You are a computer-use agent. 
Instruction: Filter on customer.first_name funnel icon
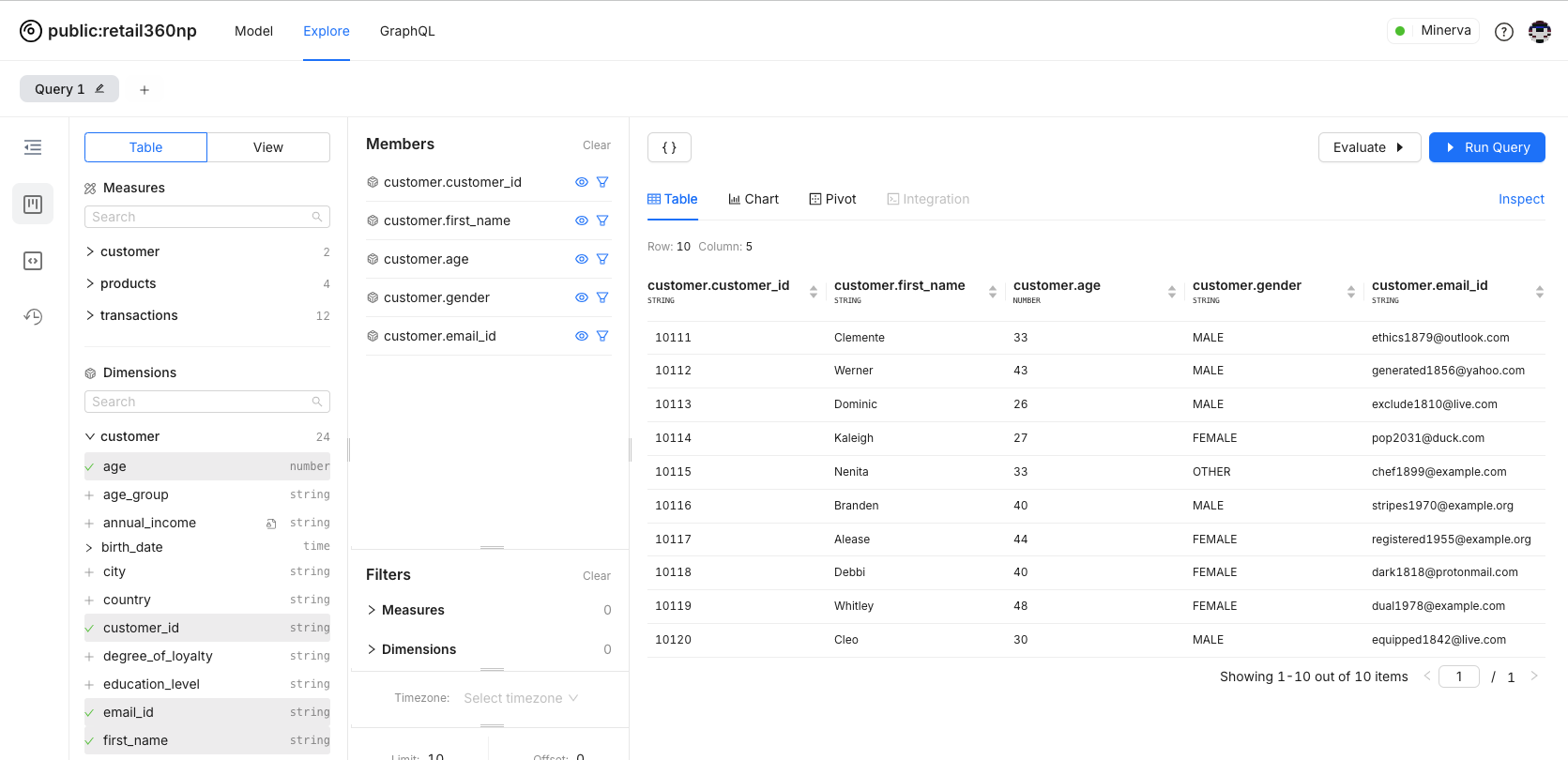[602, 220]
